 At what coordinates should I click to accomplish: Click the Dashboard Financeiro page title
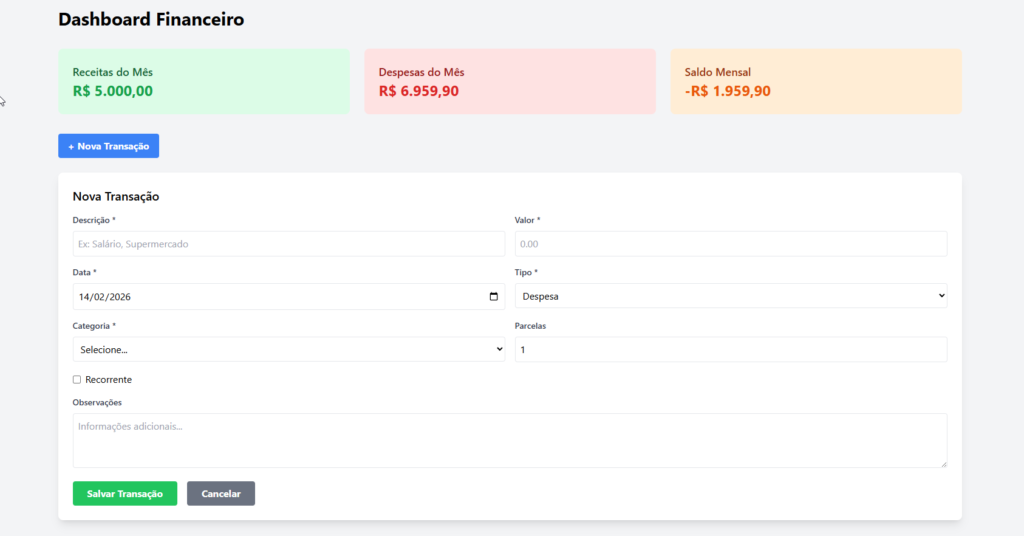(x=151, y=19)
